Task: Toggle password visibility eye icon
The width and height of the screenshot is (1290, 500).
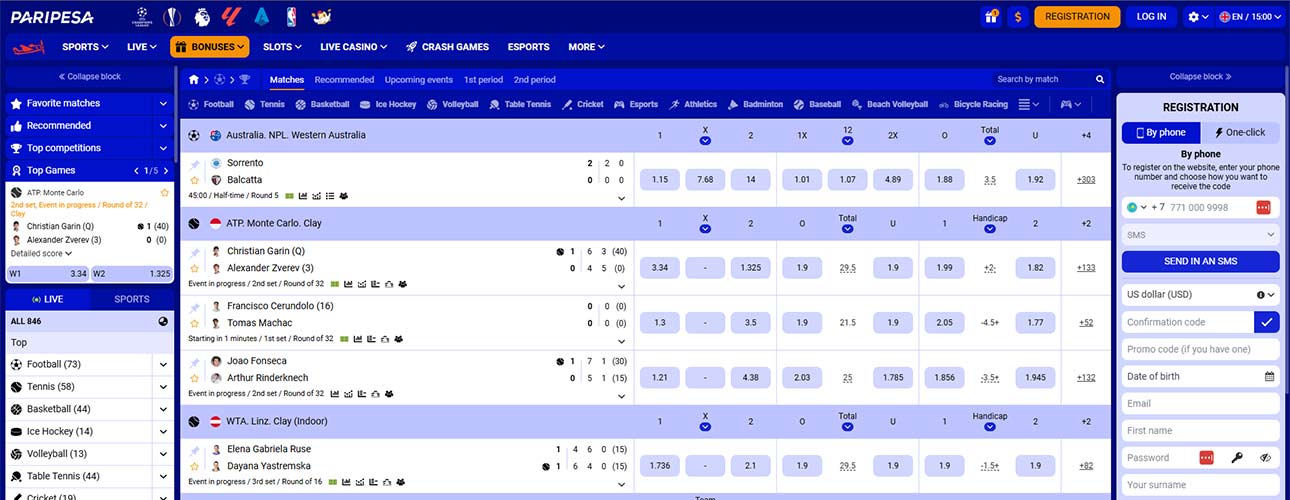Action: point(1265,457)
